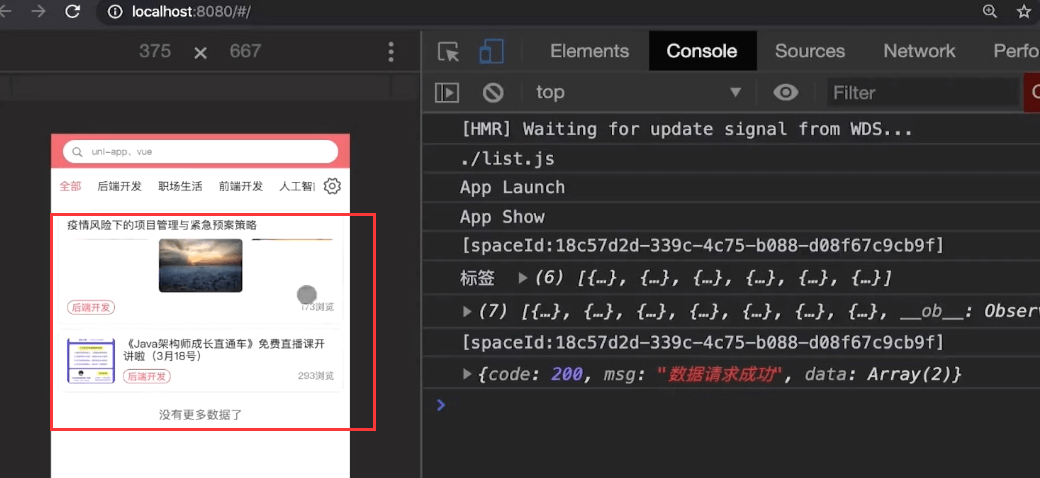Click 后端开发 tag on the first article
Screen dimensions: 1040x478
click(x=91, y=307)
